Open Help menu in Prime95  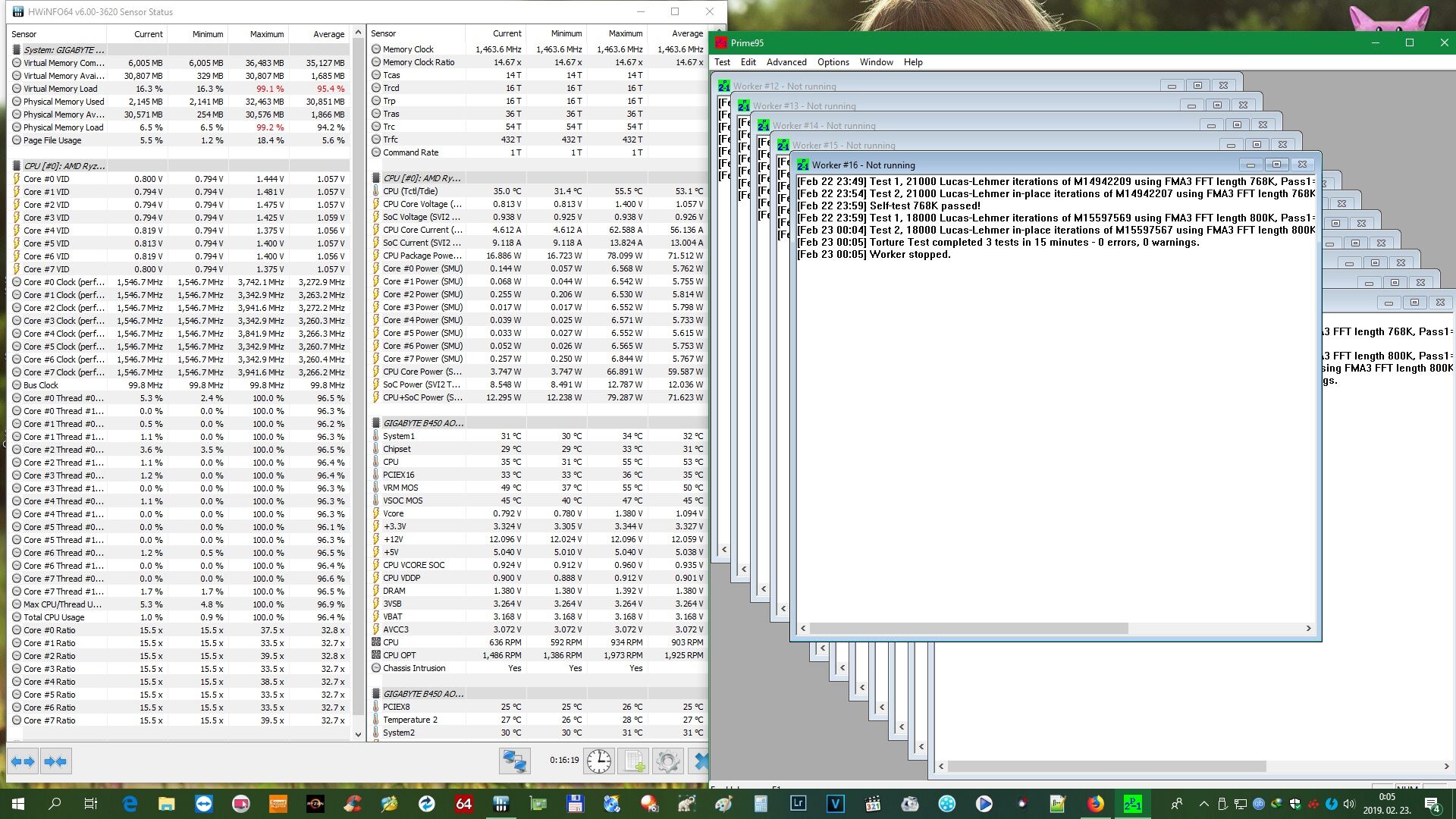(x=913, y=62)
